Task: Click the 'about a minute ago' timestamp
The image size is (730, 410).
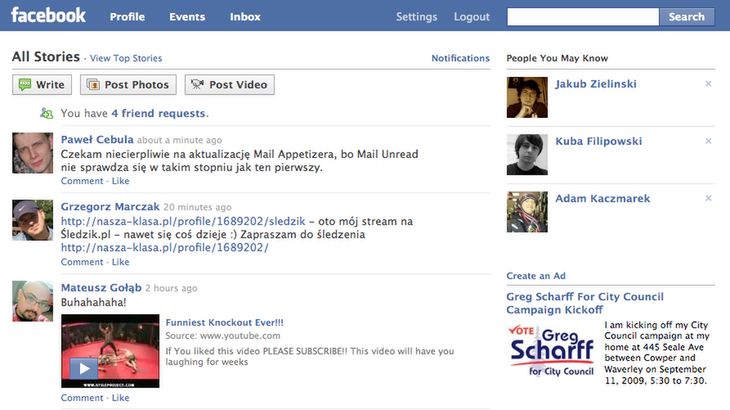Action: (179, 140)
